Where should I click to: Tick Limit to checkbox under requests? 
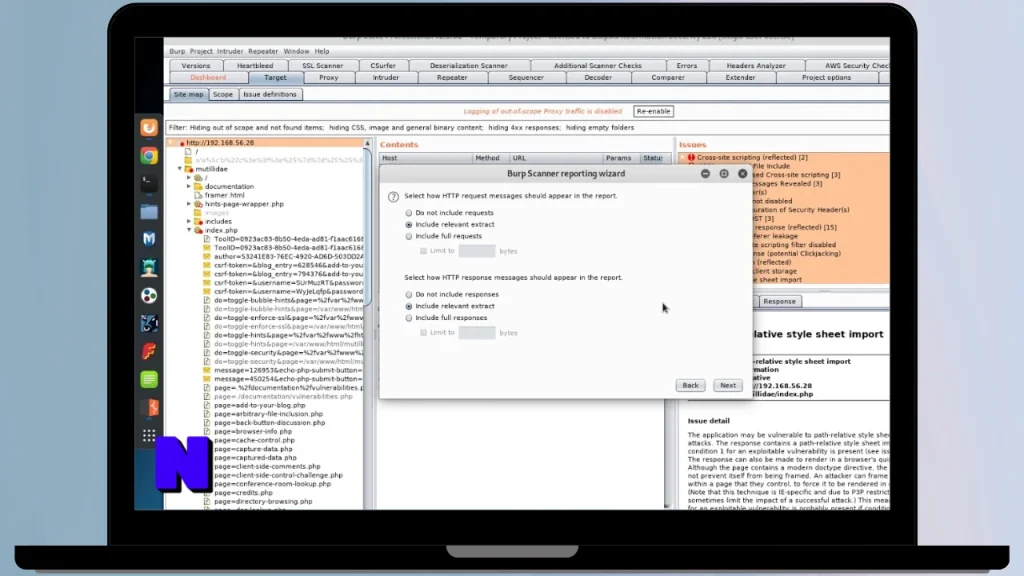pyautogui.click(x=423, y=251)
